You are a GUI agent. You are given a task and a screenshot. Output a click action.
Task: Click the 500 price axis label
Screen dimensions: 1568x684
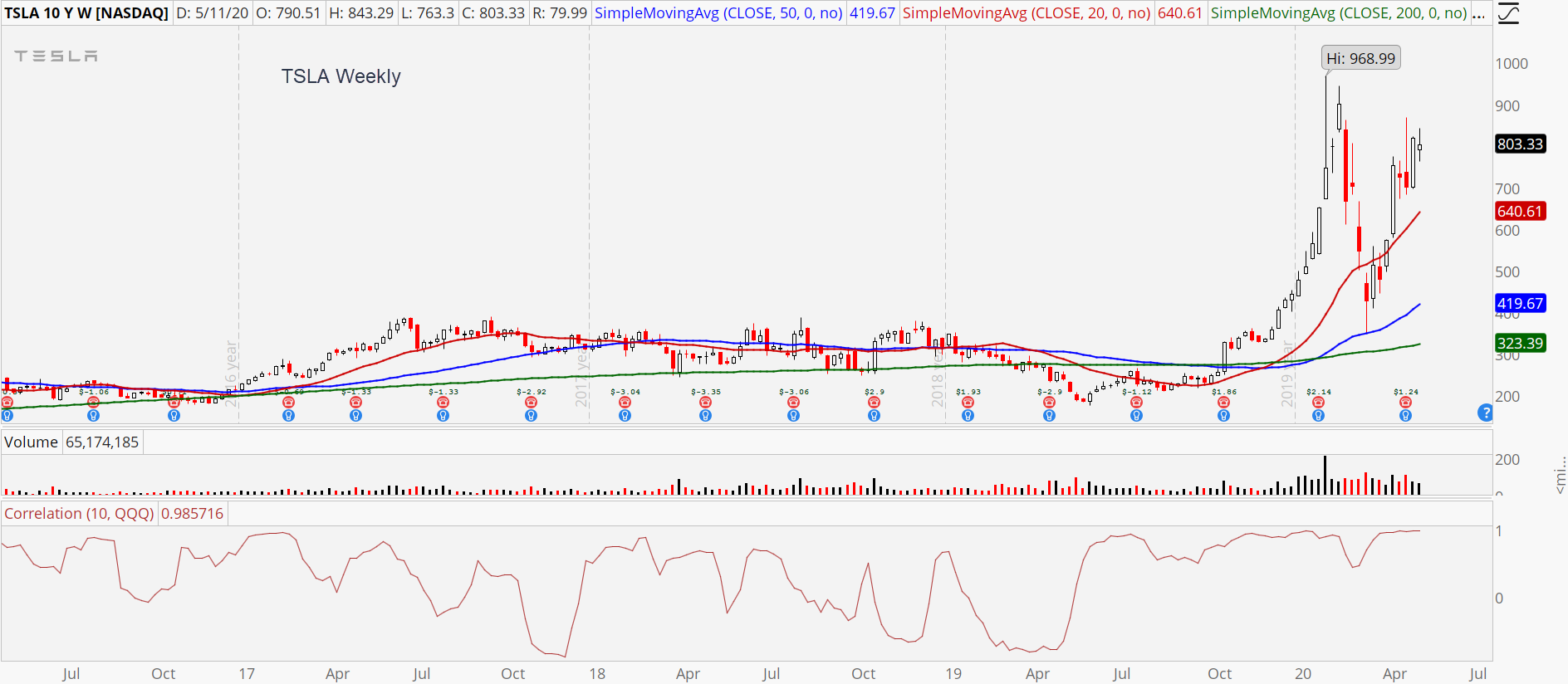pos(1507,272)
